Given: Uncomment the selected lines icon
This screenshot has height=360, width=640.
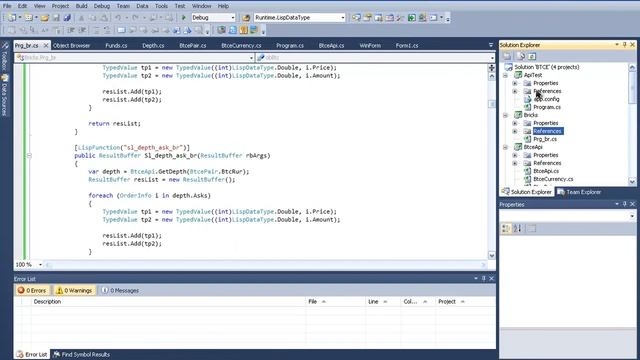Looking at the screenshot, I should click(107, 30).
